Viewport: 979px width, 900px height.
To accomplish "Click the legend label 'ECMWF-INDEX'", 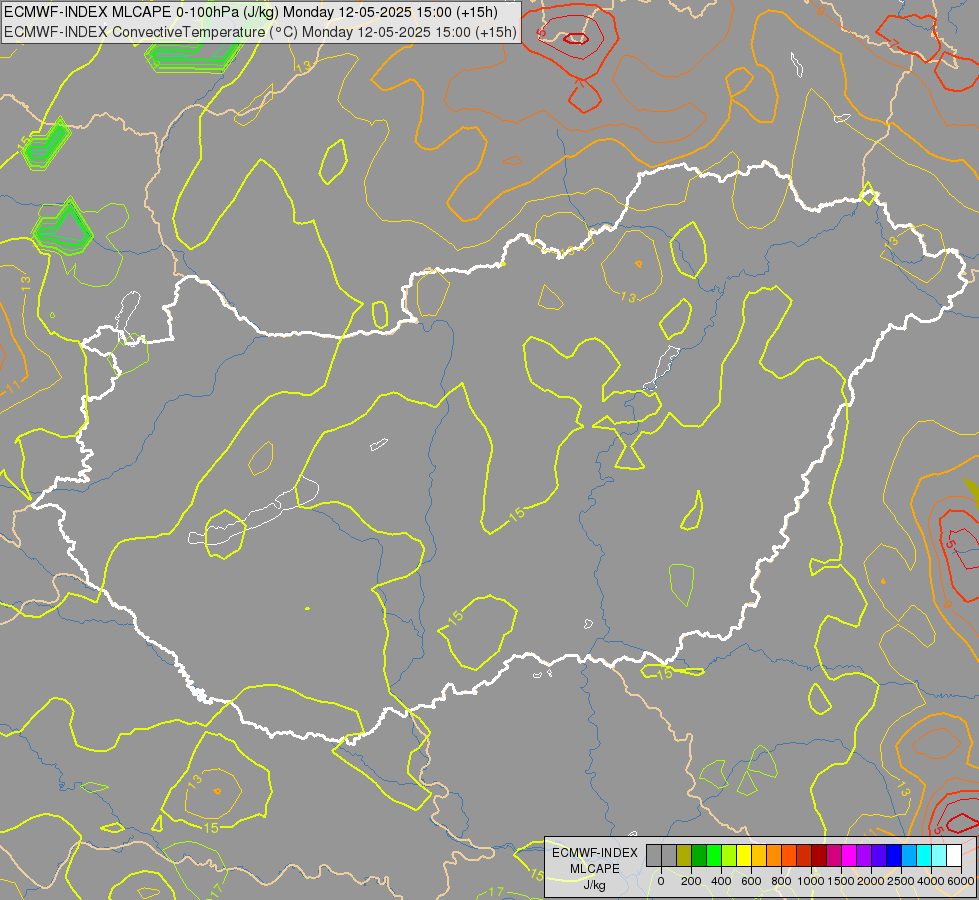I will (x=595, y=853).
